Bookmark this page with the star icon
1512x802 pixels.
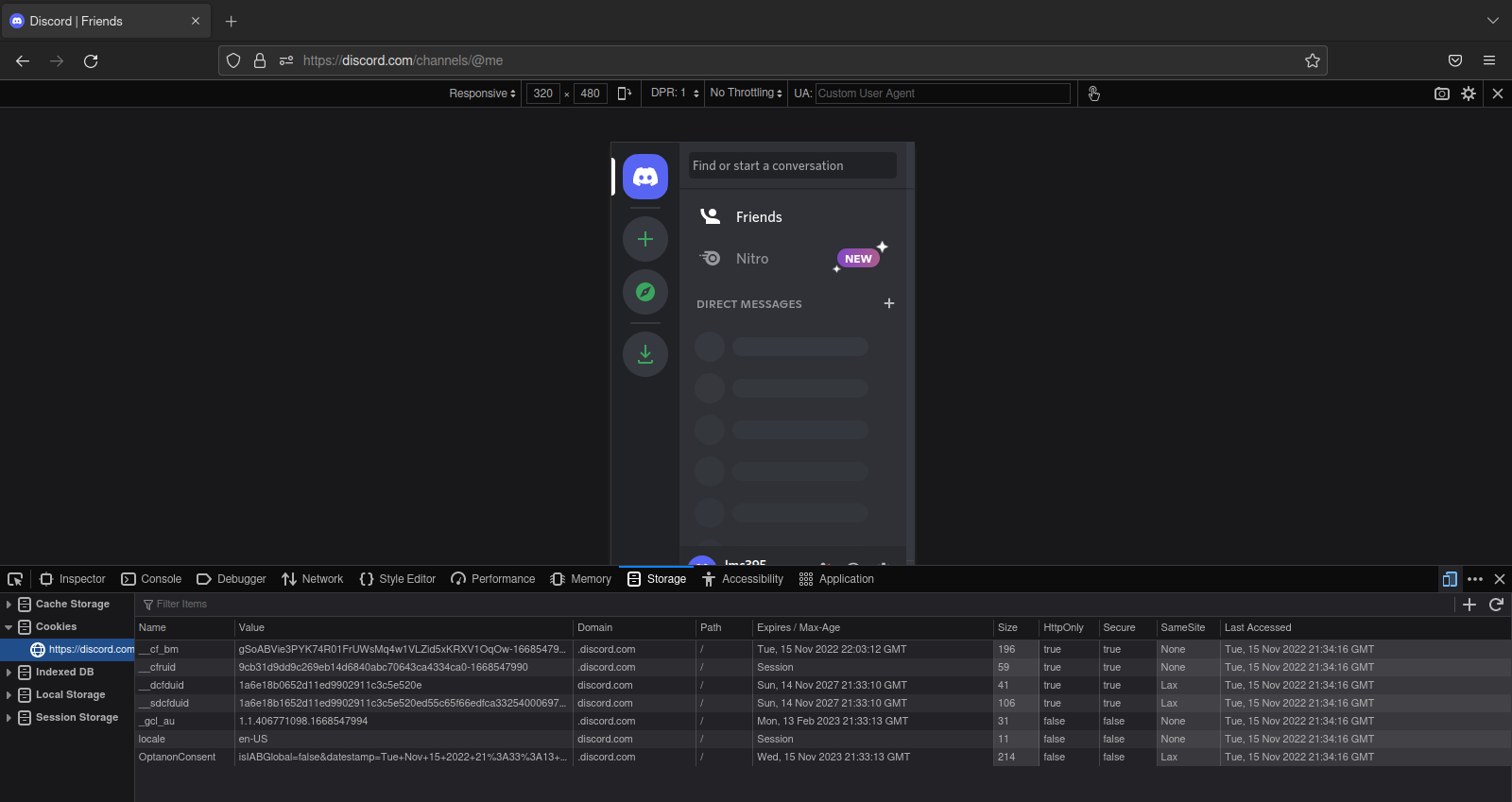coord(1313,60)
